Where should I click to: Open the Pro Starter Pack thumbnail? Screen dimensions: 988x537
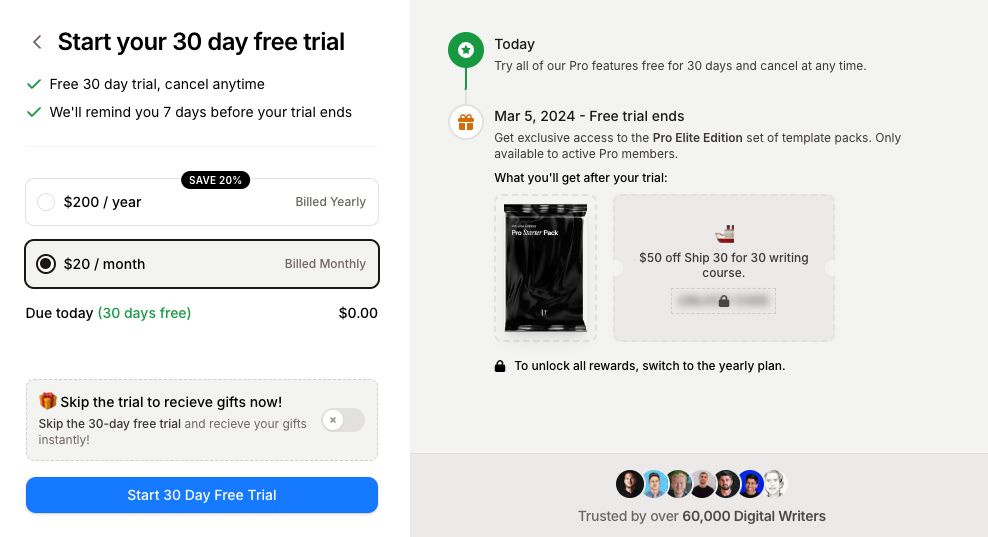click(x=545, y=268)
